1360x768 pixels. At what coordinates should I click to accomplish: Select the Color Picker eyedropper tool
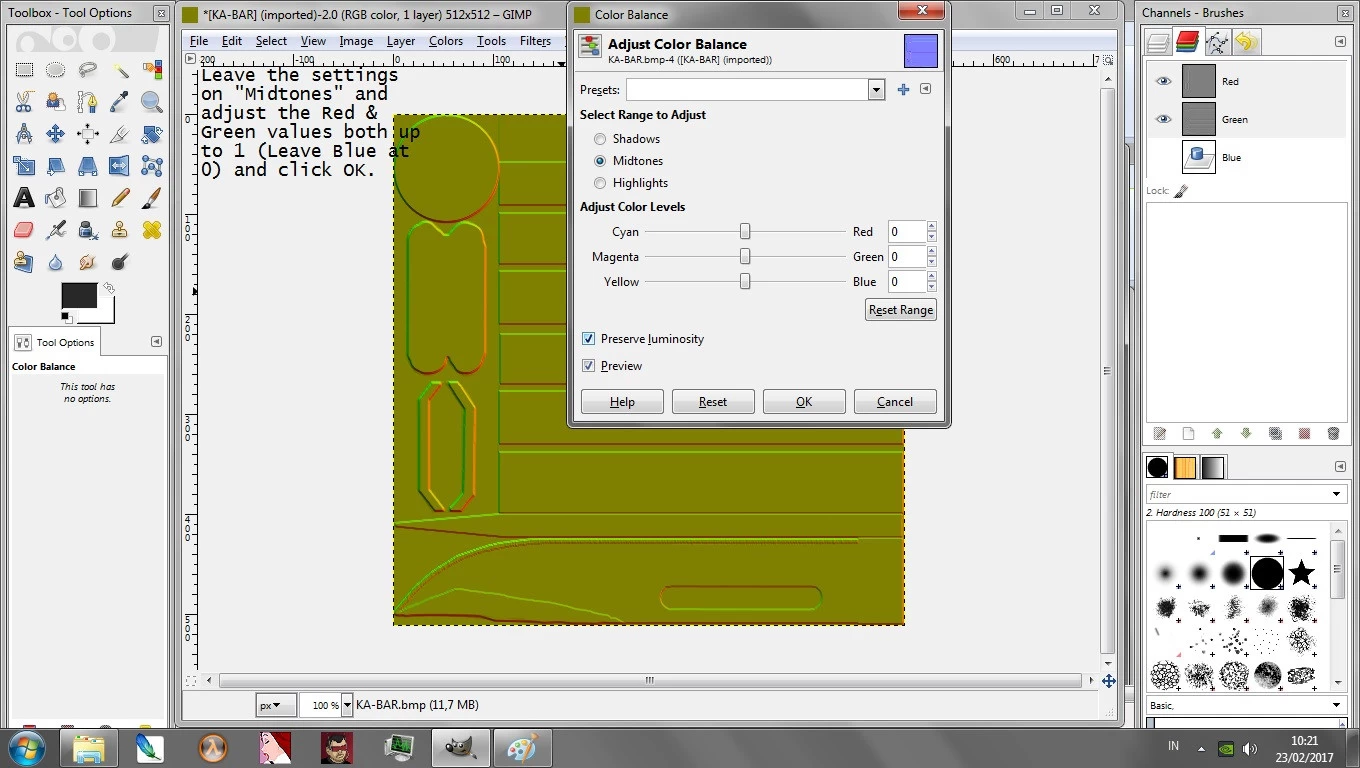click(x=120, y=102)
